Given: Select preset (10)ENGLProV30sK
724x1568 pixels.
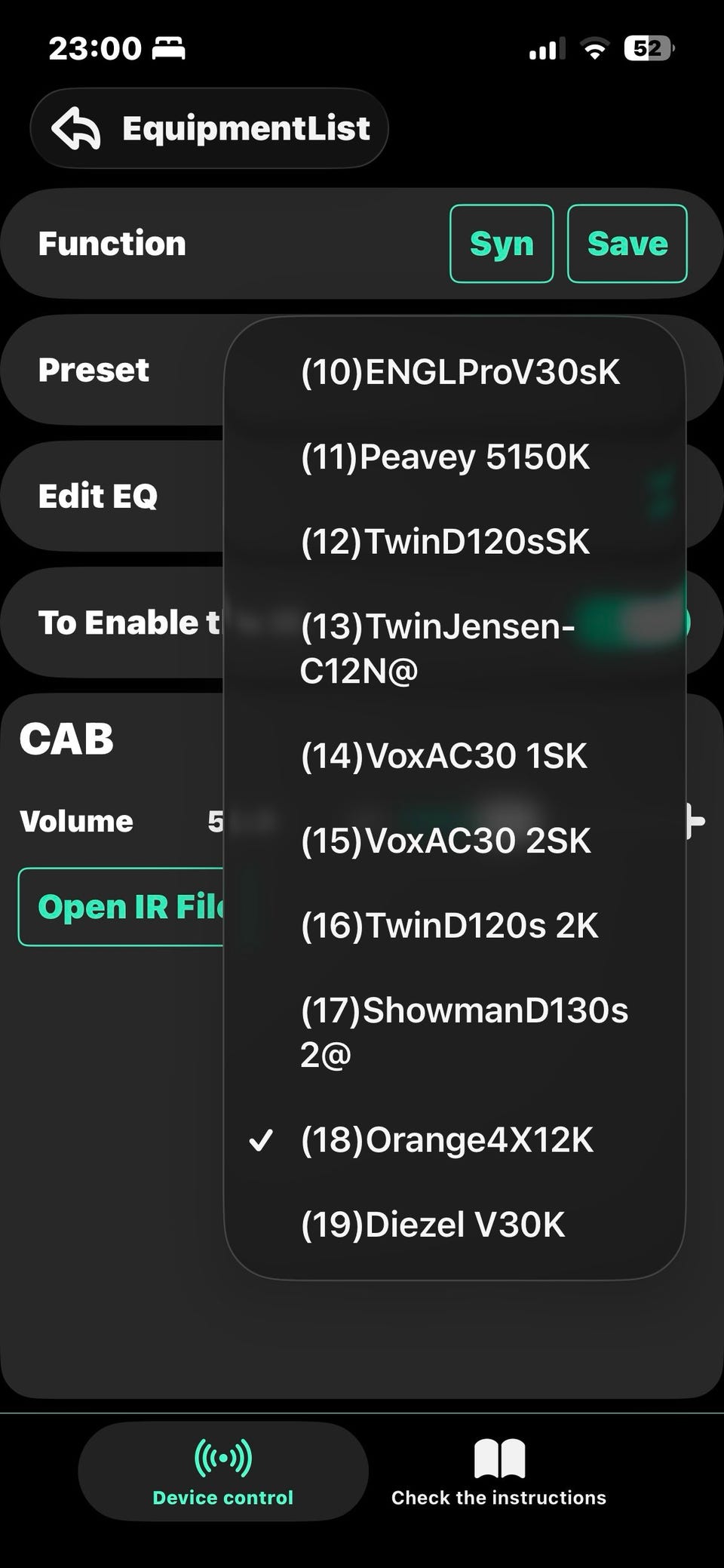Looking at the screenshot, I should click(x=460, y=372).
